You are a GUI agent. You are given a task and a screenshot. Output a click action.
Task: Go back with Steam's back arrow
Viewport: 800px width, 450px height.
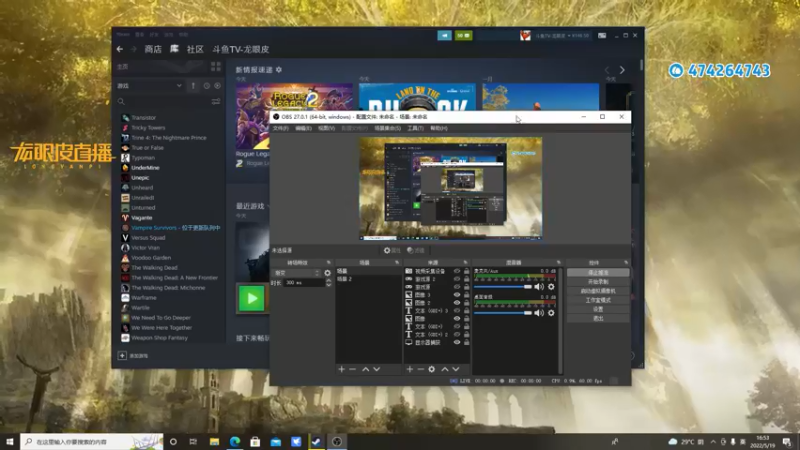(119, 49)
